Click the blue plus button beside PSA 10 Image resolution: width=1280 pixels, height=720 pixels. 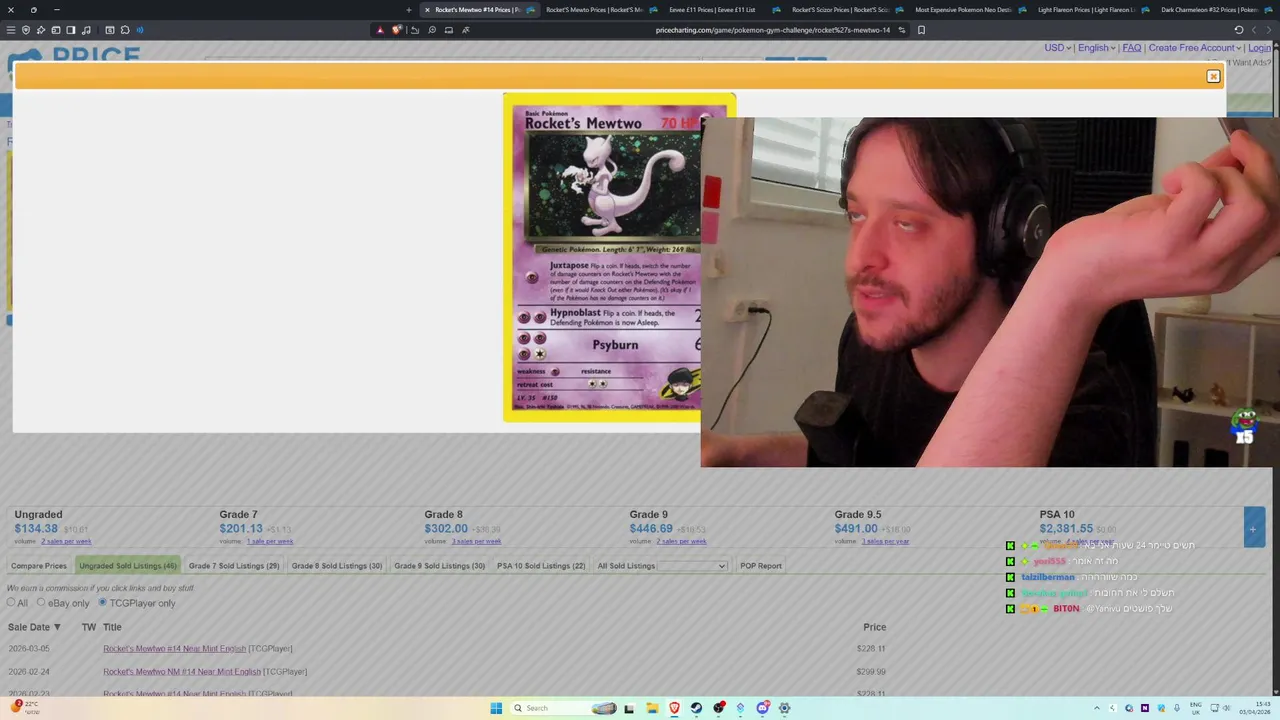pyautogui.click(x=1253, y=529)
